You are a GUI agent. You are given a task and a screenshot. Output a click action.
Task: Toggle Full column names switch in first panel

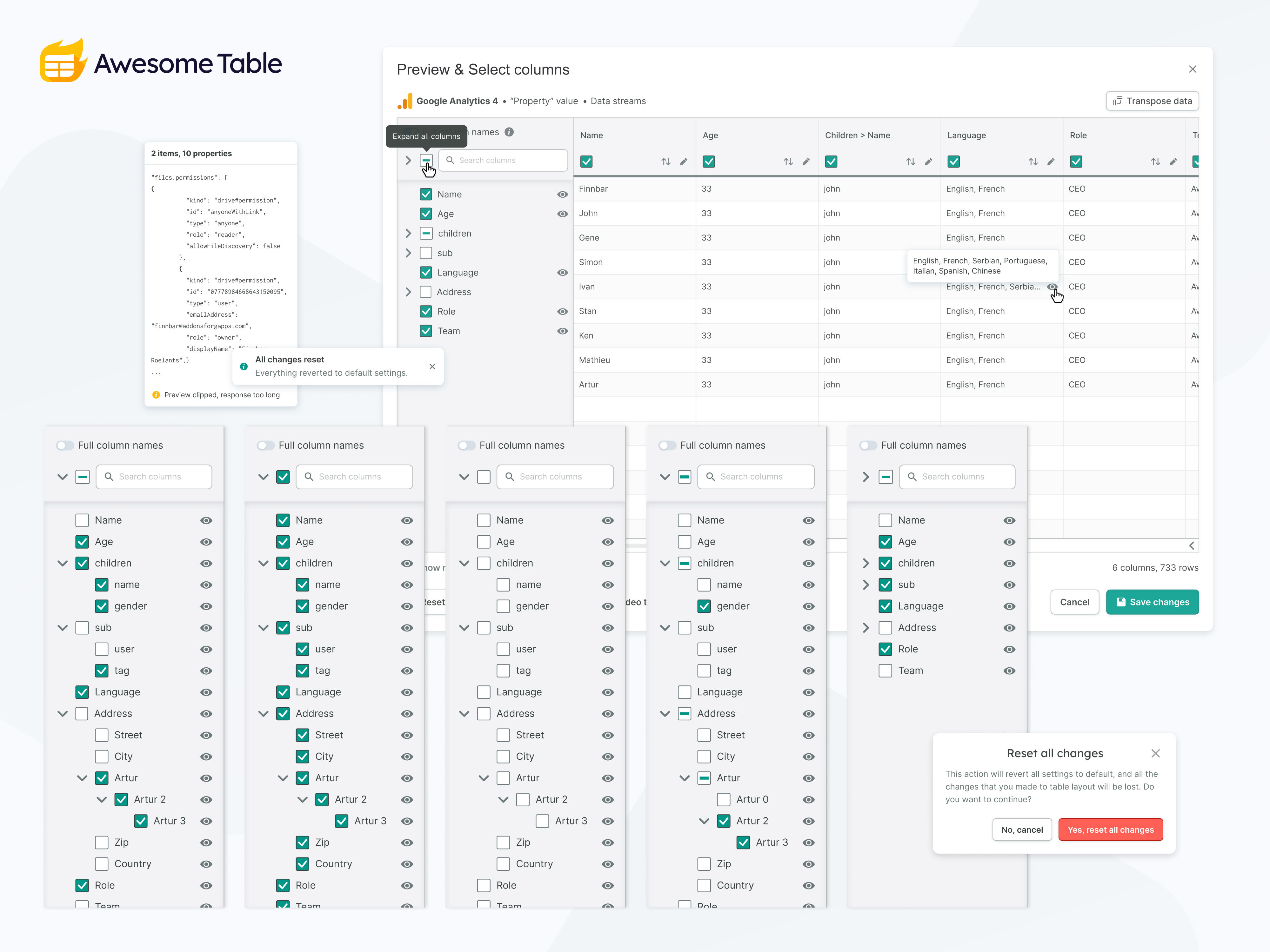[65, 446]
